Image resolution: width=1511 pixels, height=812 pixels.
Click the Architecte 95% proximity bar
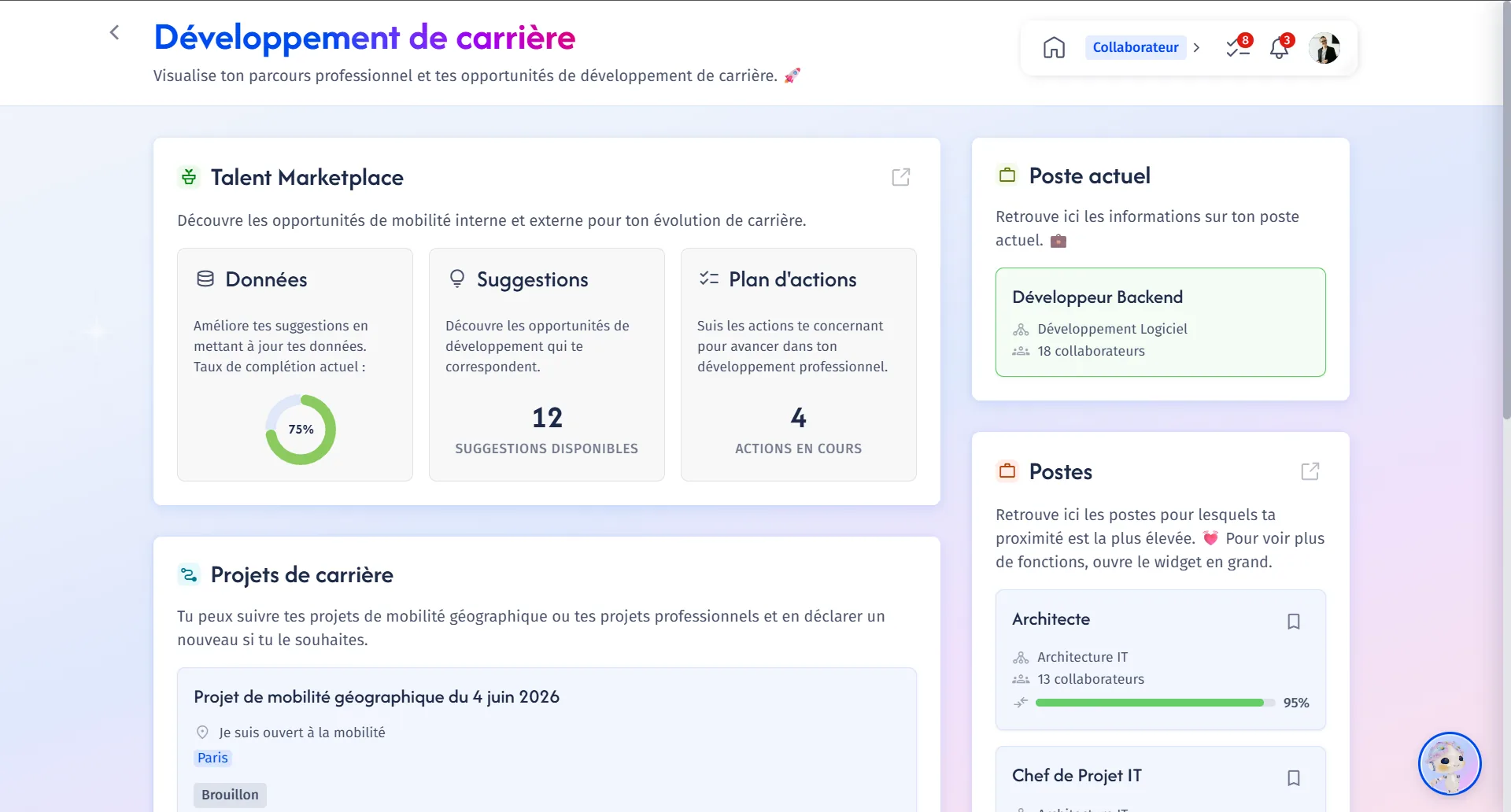point(1155,703)
